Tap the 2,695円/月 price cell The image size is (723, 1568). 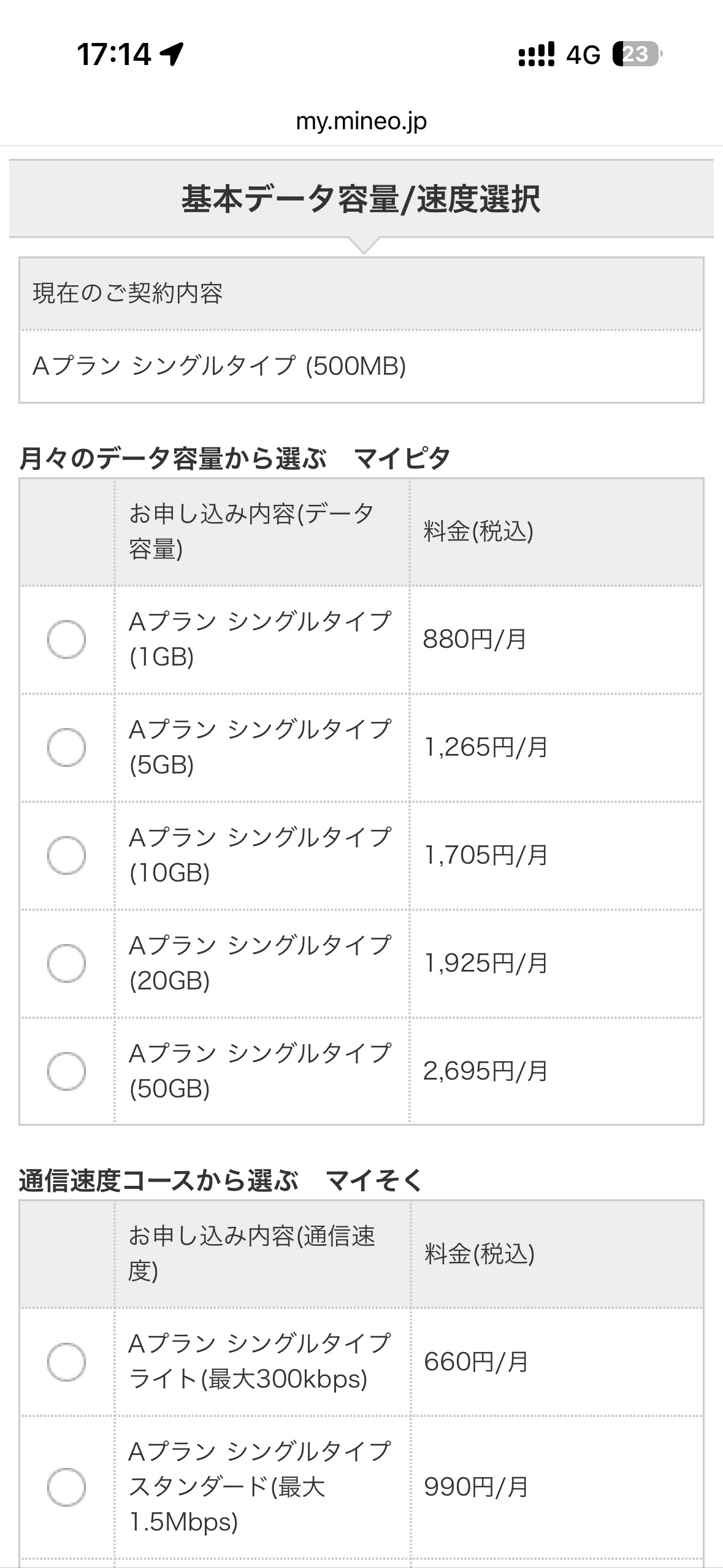coord(485,1071)
